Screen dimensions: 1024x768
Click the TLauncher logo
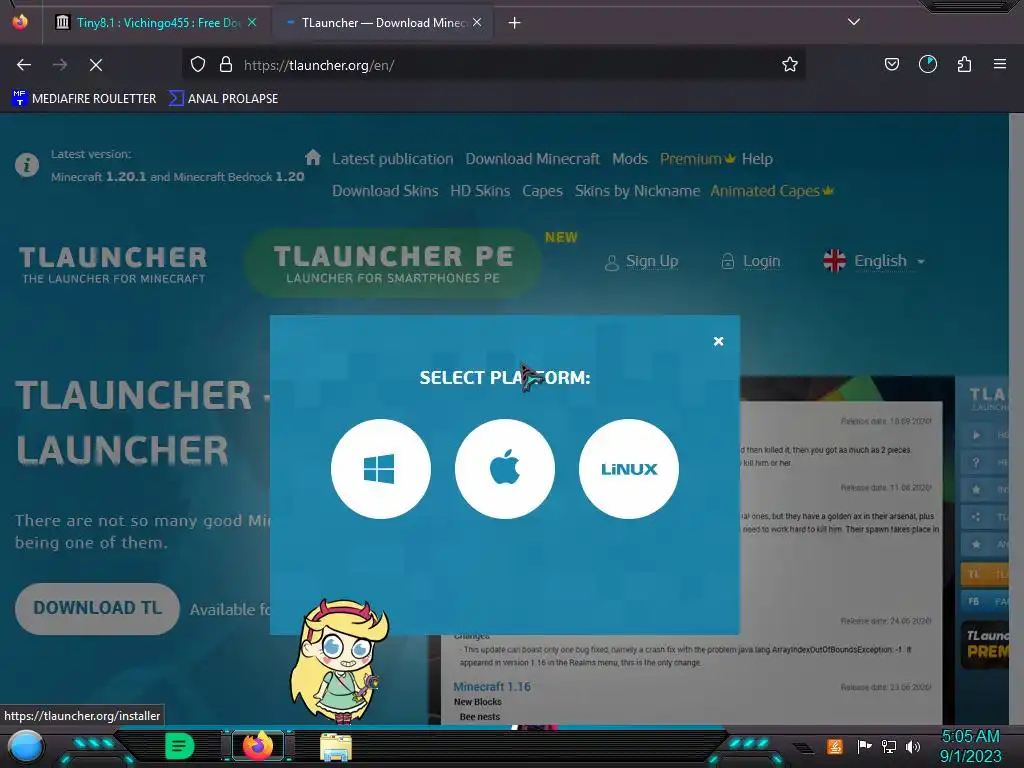(x=114, y=264)
